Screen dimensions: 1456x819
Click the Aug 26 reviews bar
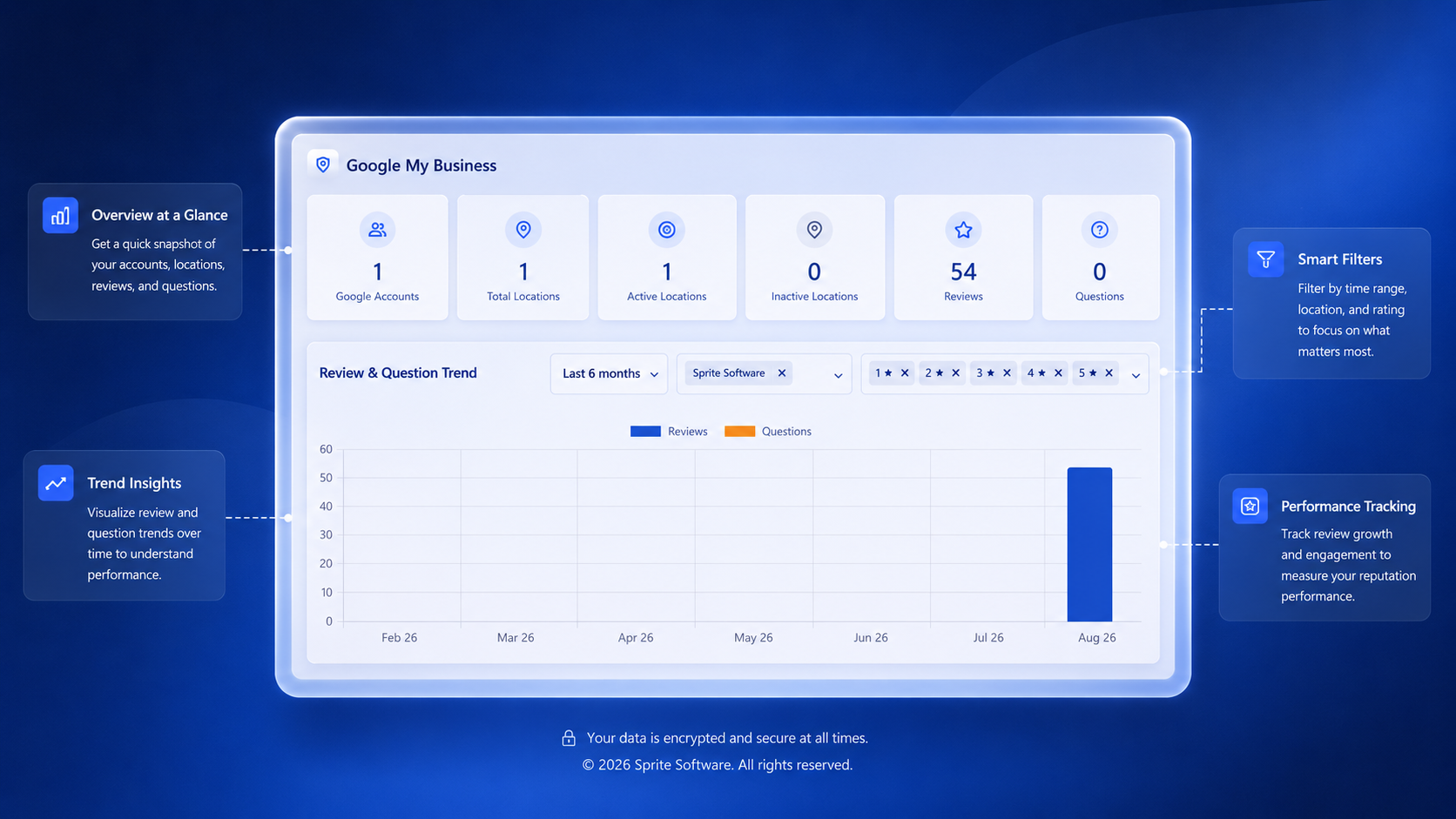(x=1089, y=544)
